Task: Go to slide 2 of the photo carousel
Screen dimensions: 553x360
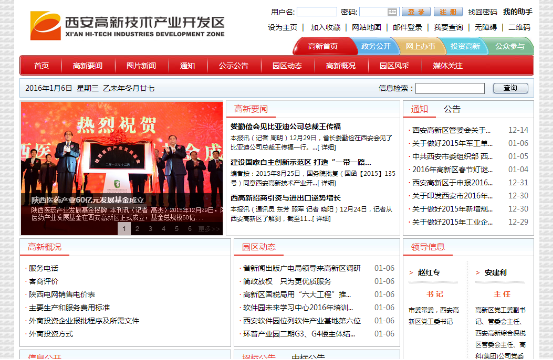Action: [x=137, y=228]
